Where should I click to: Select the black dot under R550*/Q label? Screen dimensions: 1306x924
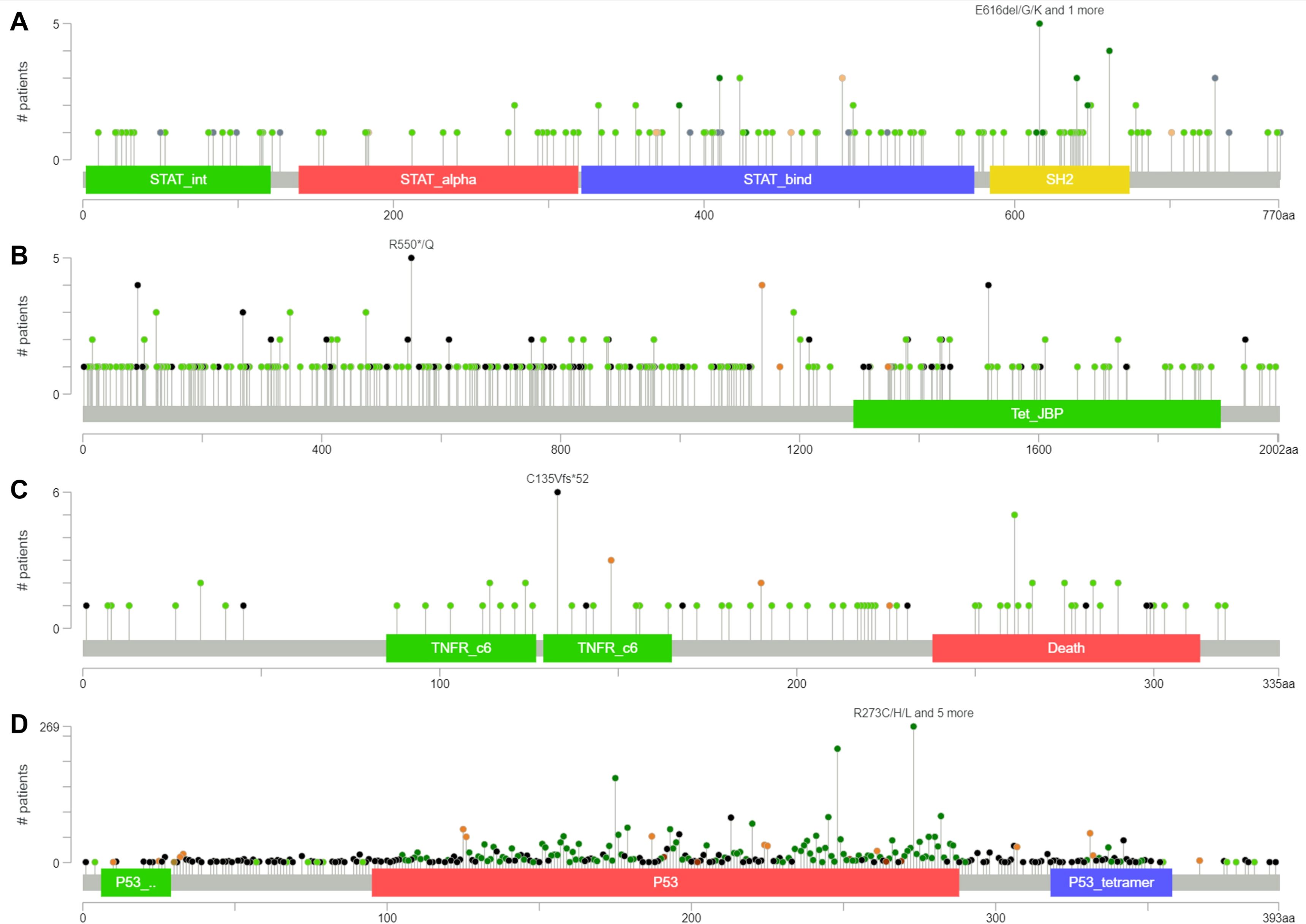(411, 258)
